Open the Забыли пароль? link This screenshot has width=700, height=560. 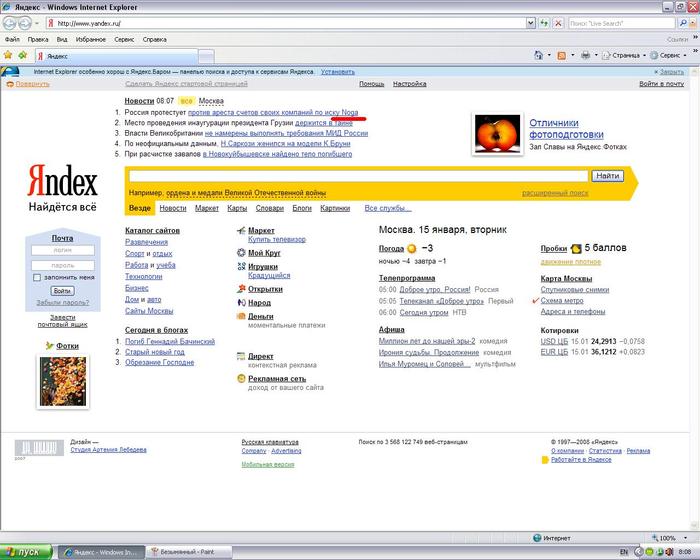click(x=62, y=302)
